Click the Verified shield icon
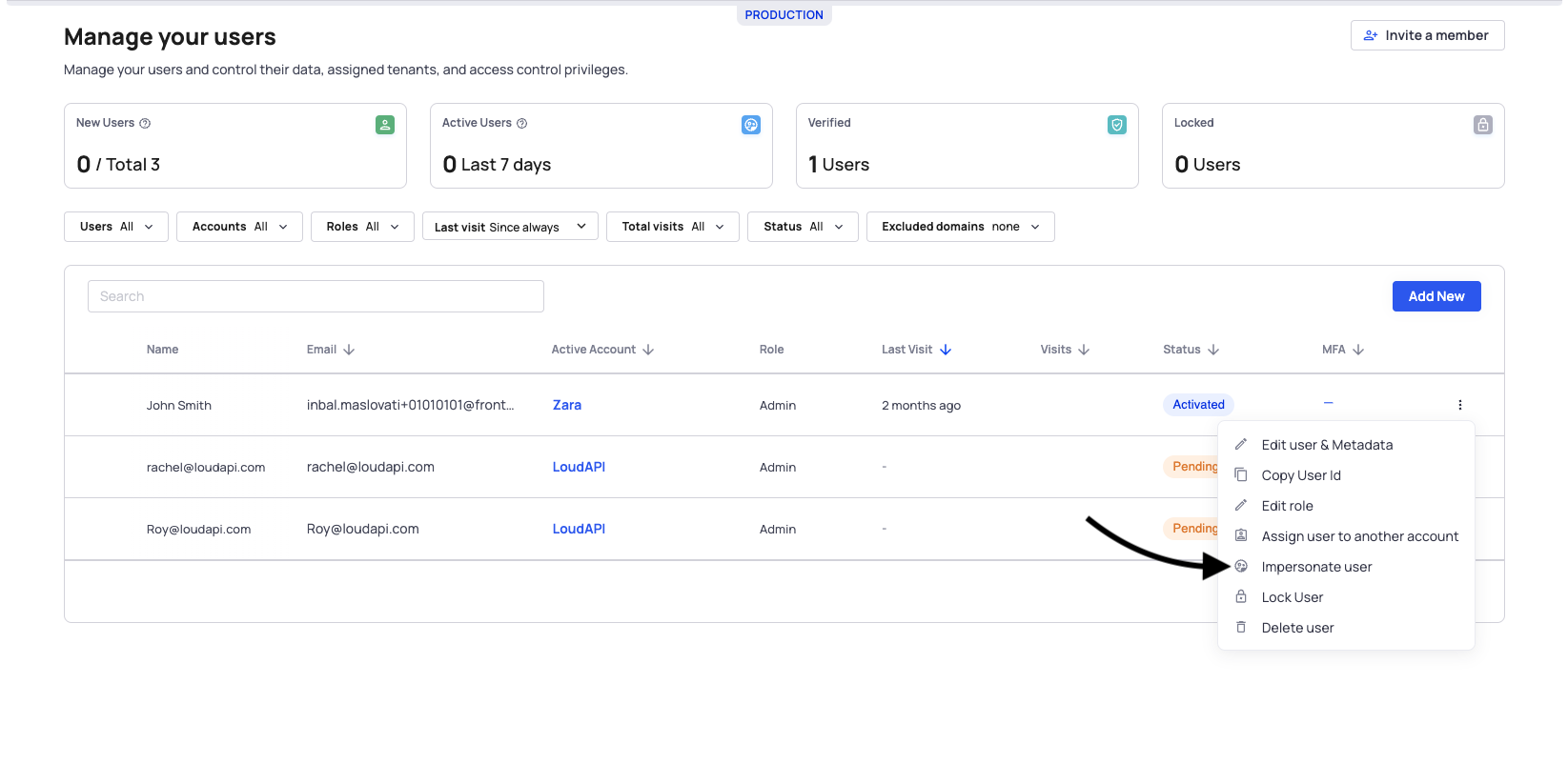1568x784 pixels. click(x=1116, y=125)
